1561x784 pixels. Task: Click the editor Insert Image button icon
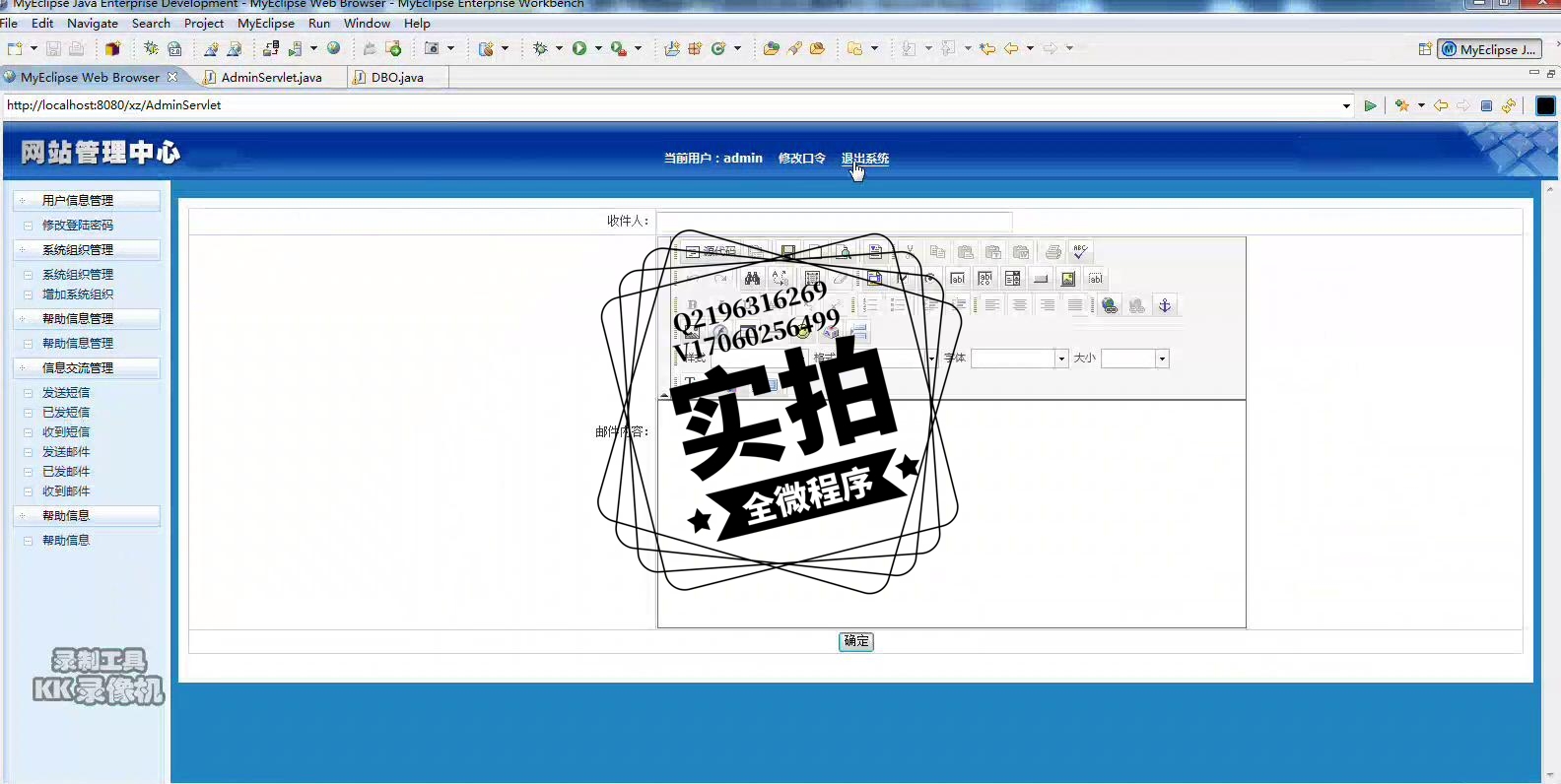1068,279
